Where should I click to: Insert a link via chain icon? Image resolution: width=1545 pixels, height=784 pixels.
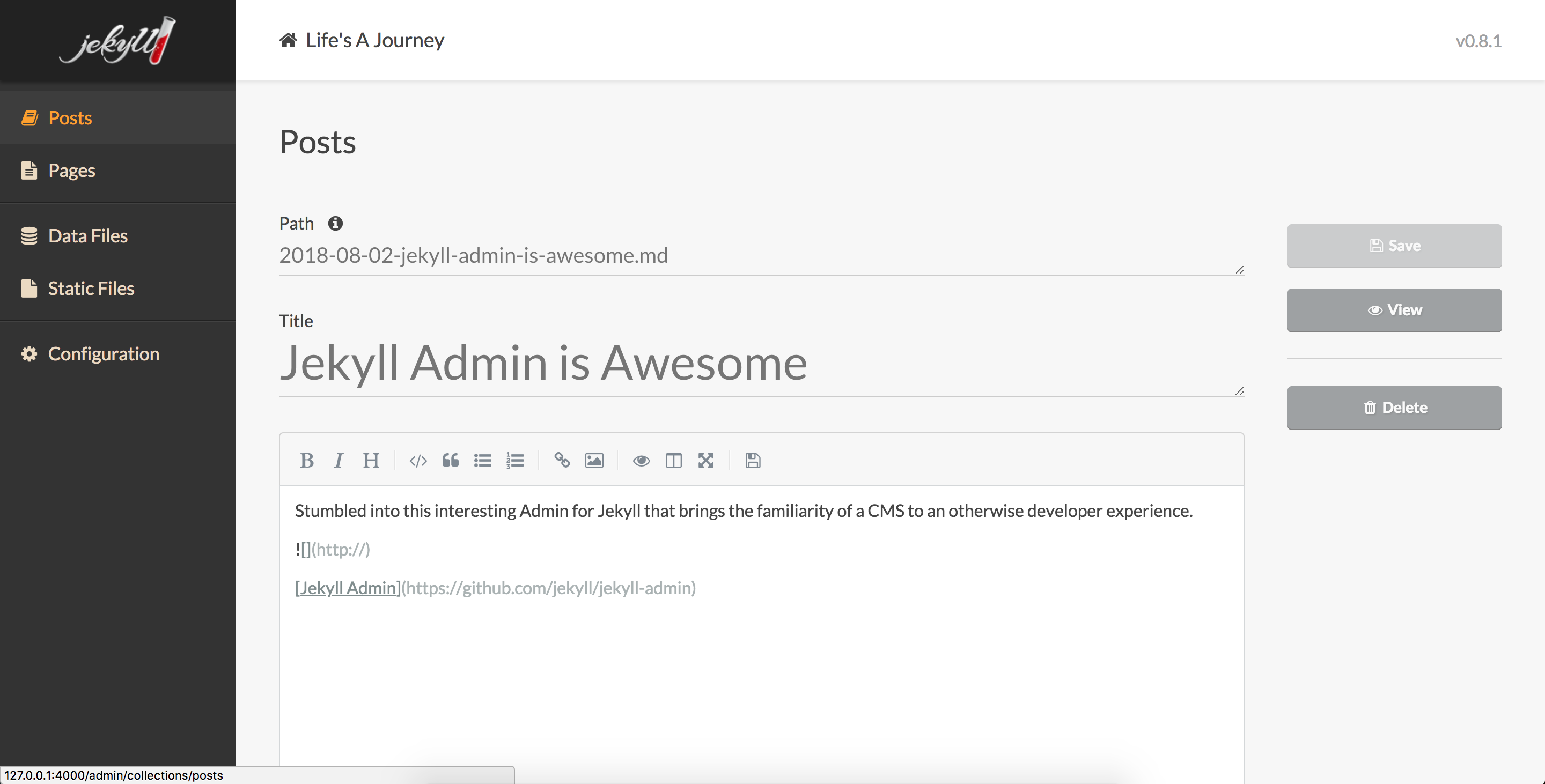[x=562, y=460]
